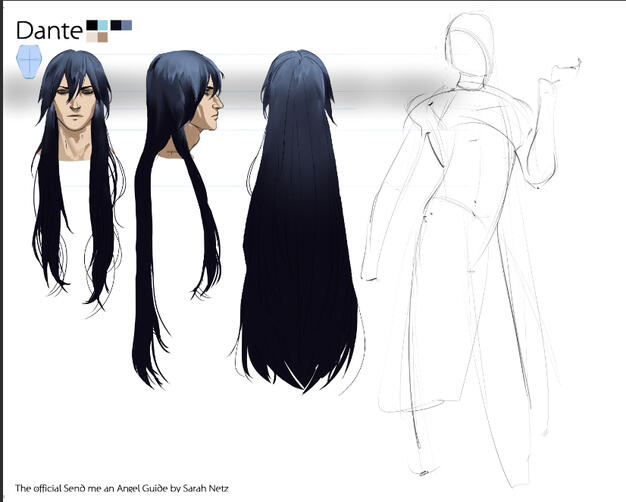Pick the slate blue color swatch
This screenshot has width=626, height=502.
(127, 25)
